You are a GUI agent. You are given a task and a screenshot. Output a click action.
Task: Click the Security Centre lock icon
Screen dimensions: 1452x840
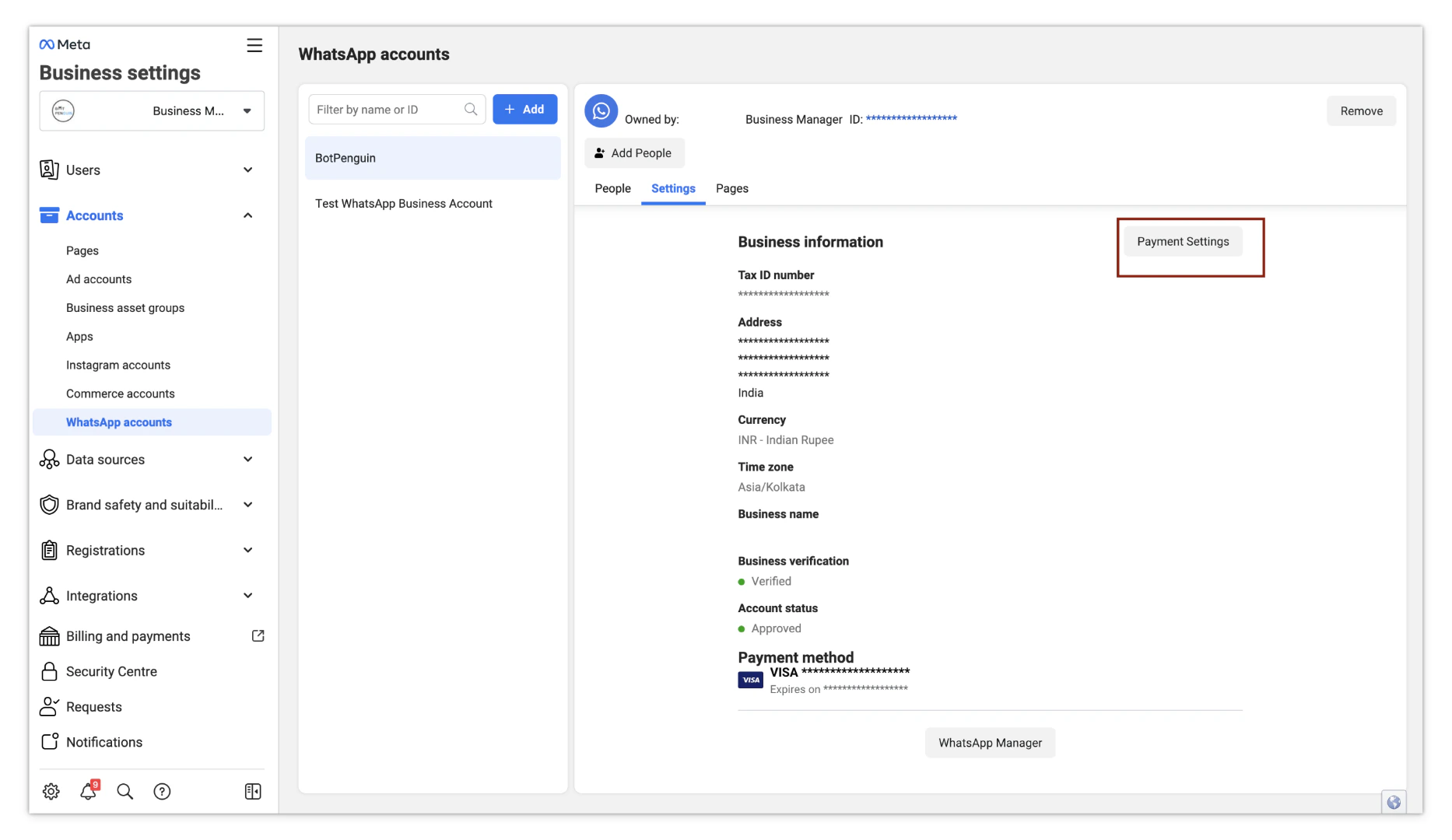(x=49, y=671)
